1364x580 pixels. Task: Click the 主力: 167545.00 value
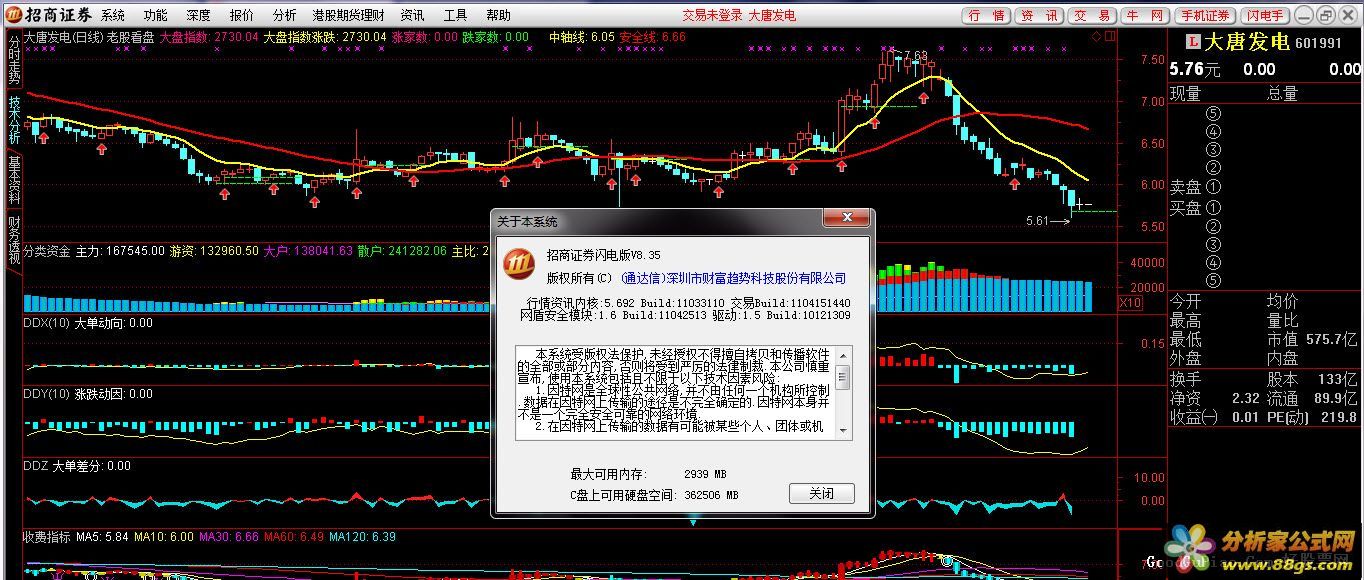pyautogui.click(x=120, y=251)
